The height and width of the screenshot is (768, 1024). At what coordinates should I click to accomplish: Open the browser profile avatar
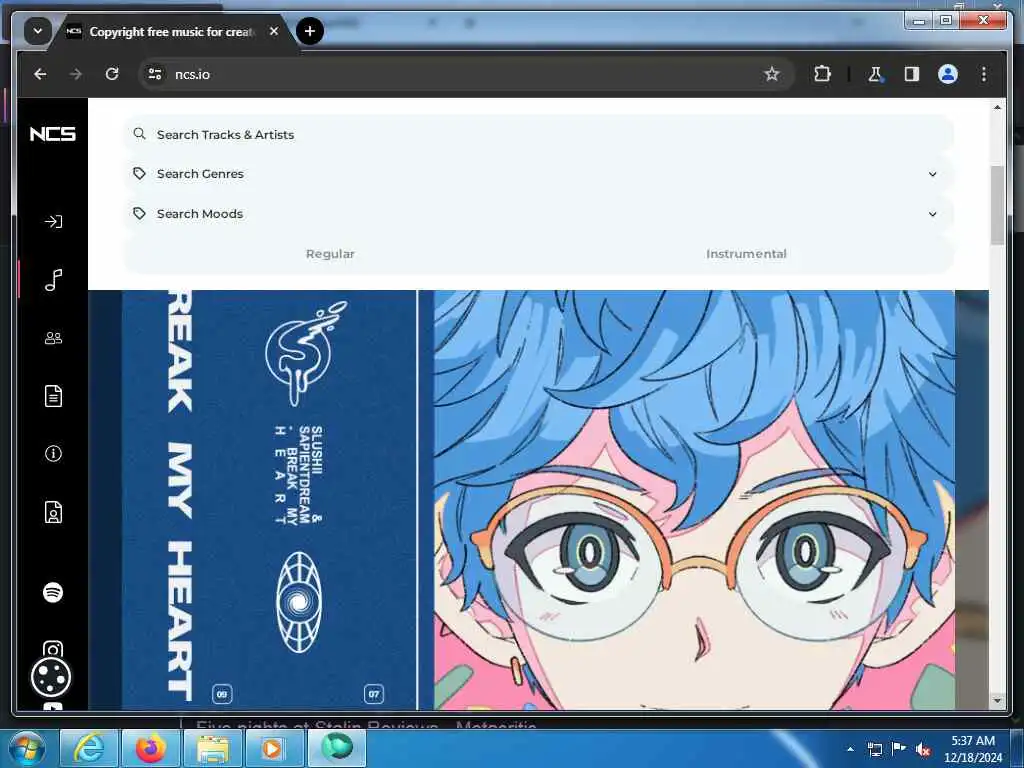(x=948, y=74)
